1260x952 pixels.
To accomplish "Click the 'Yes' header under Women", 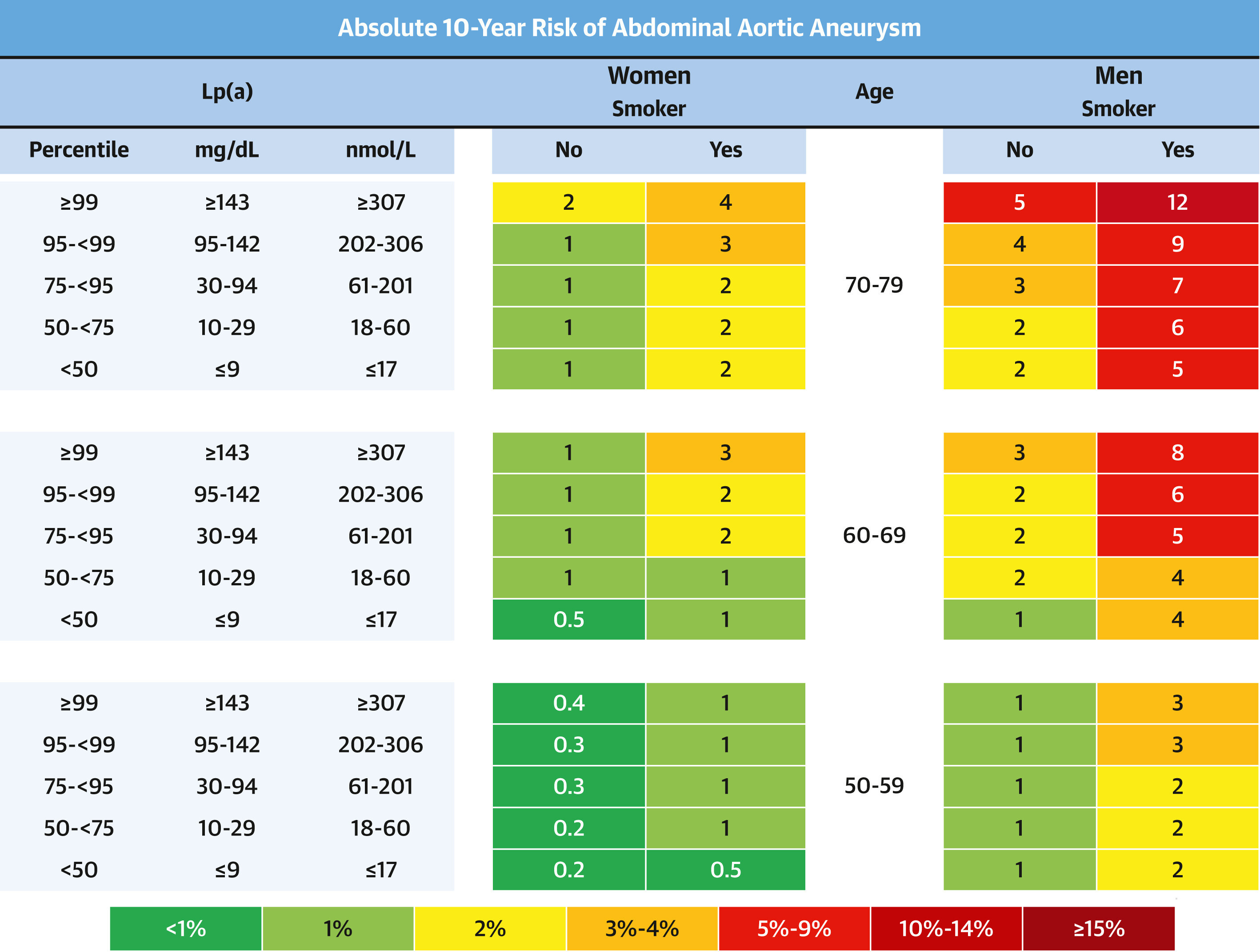I will (x=726, y=150).
